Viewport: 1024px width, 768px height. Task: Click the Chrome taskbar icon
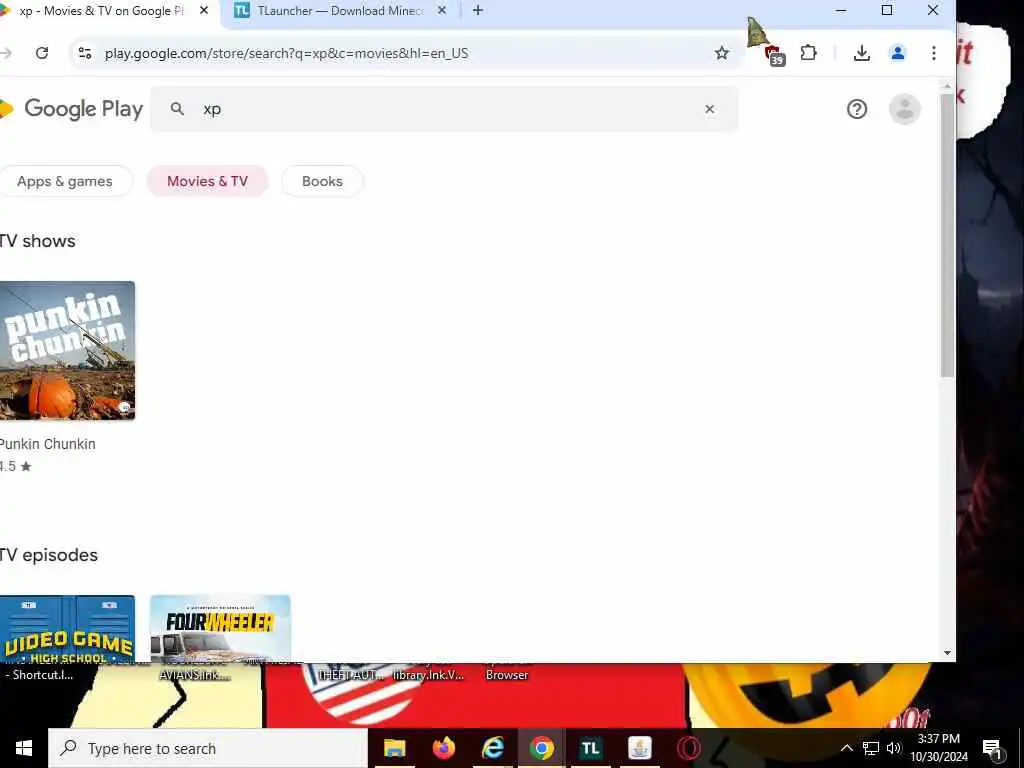(541, 748)
